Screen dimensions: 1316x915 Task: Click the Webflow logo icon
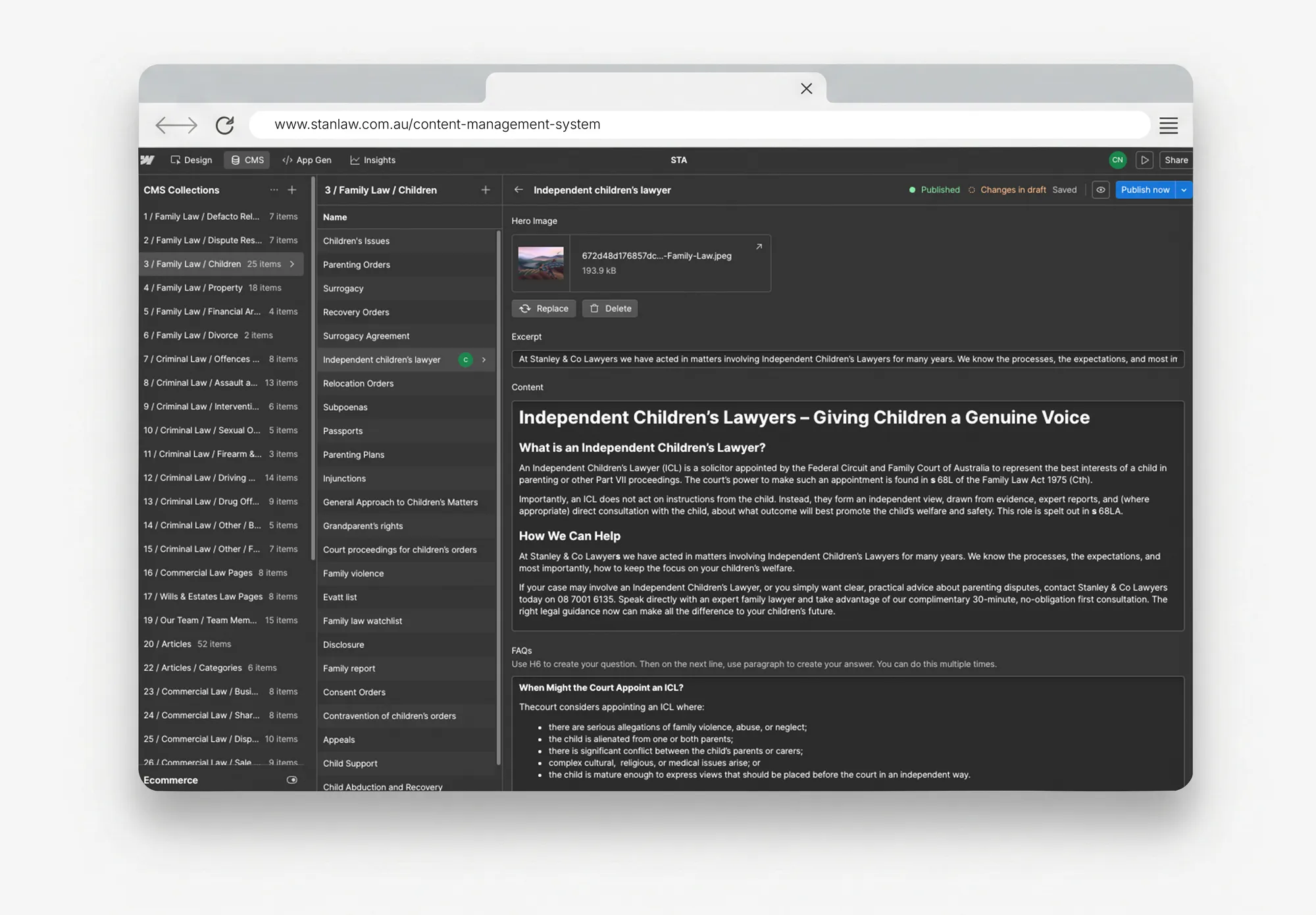pyautogui.click(x=148, y=160)
